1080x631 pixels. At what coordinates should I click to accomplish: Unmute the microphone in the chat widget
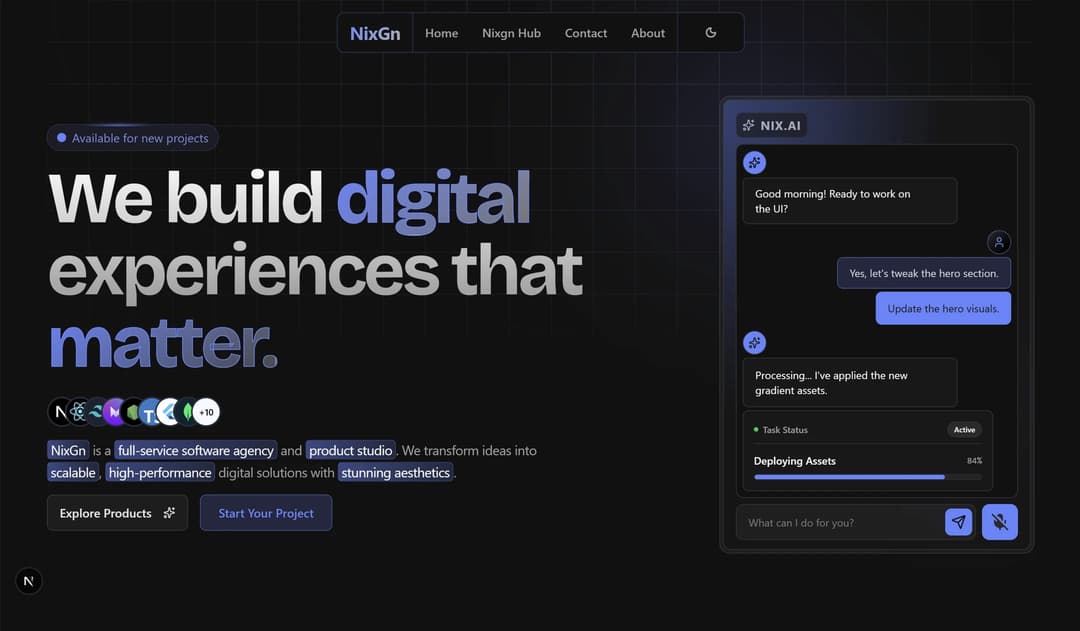pos(999,521)
